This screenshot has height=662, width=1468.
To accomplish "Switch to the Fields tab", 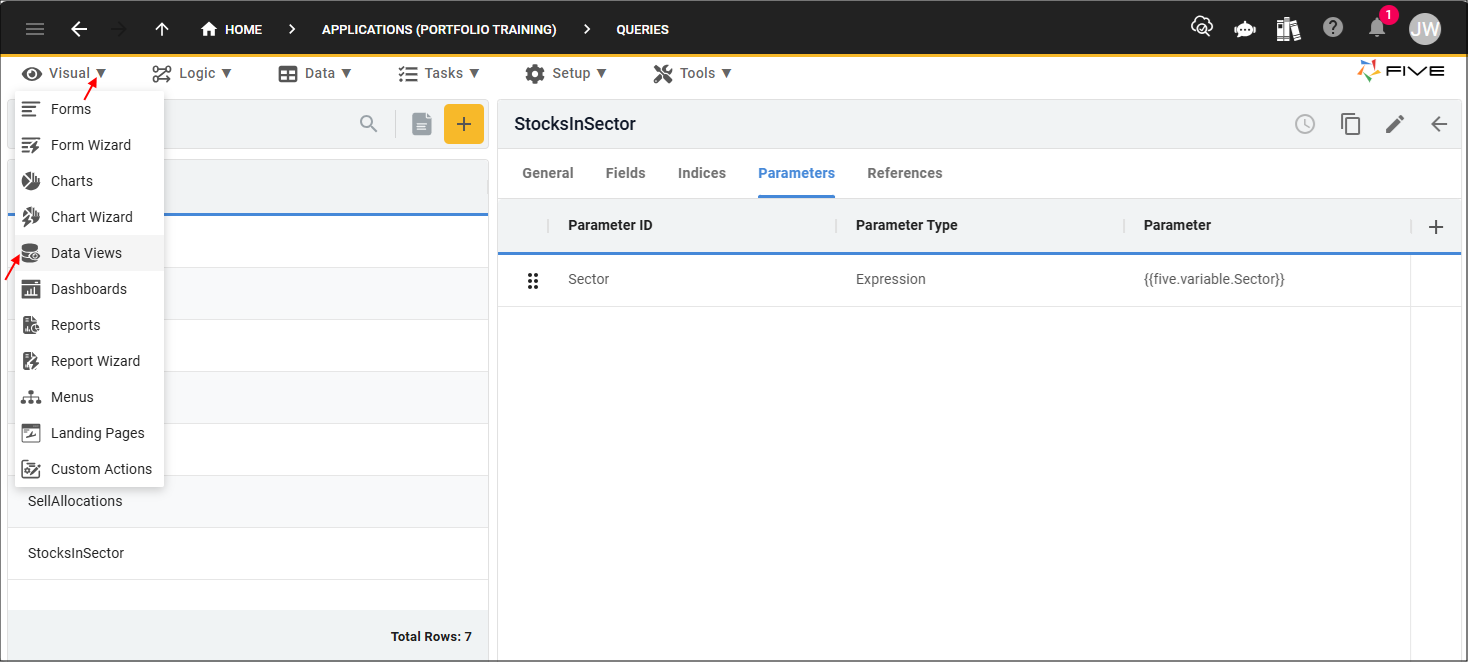I will (626, 173).
